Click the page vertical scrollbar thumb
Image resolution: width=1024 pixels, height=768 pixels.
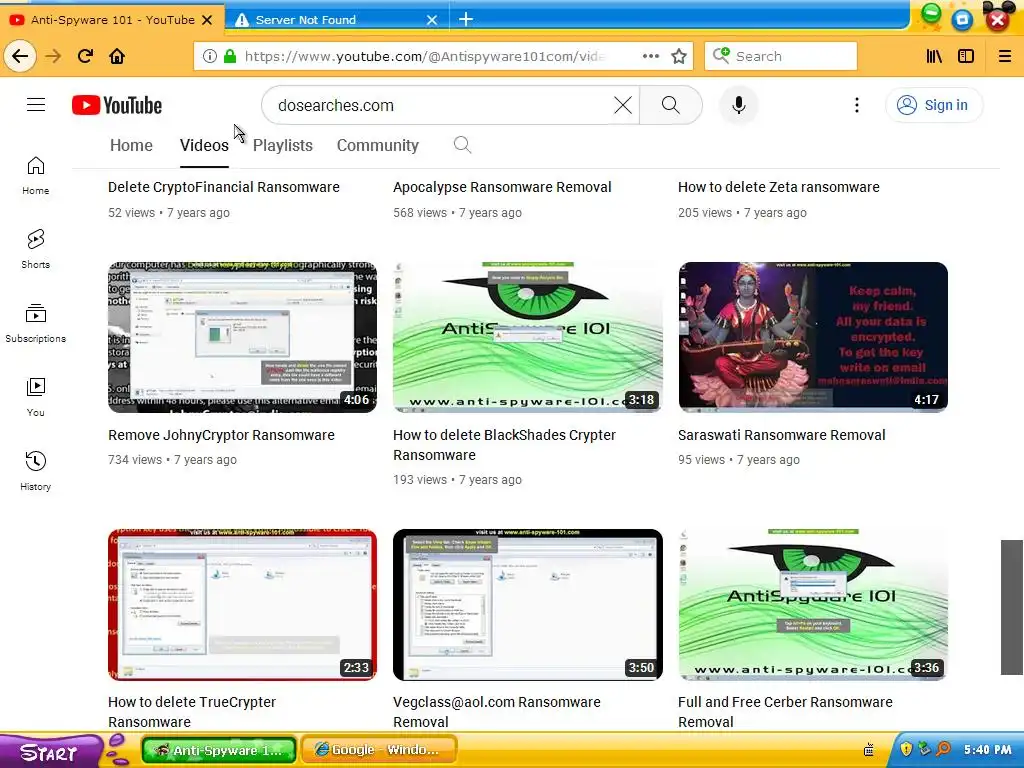point(1012,607)
